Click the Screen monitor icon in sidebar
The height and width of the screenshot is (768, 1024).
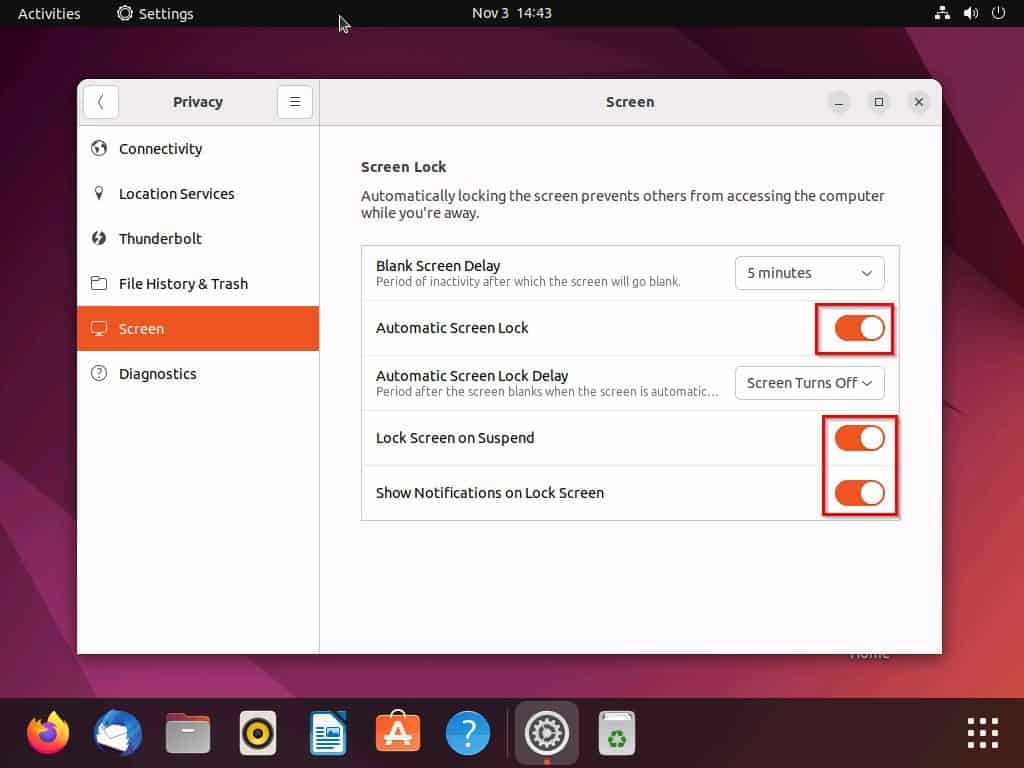99,328
